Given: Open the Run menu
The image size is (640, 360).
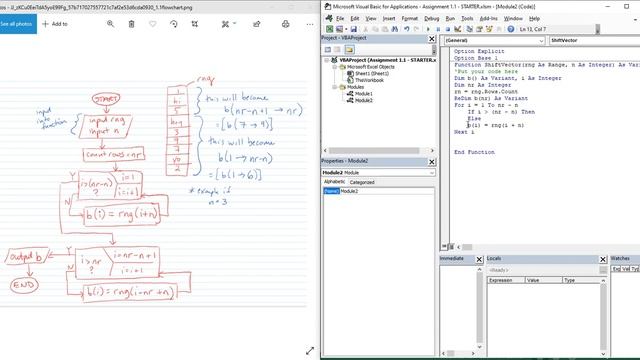Looking at the screenshot, I should (450, 18).
